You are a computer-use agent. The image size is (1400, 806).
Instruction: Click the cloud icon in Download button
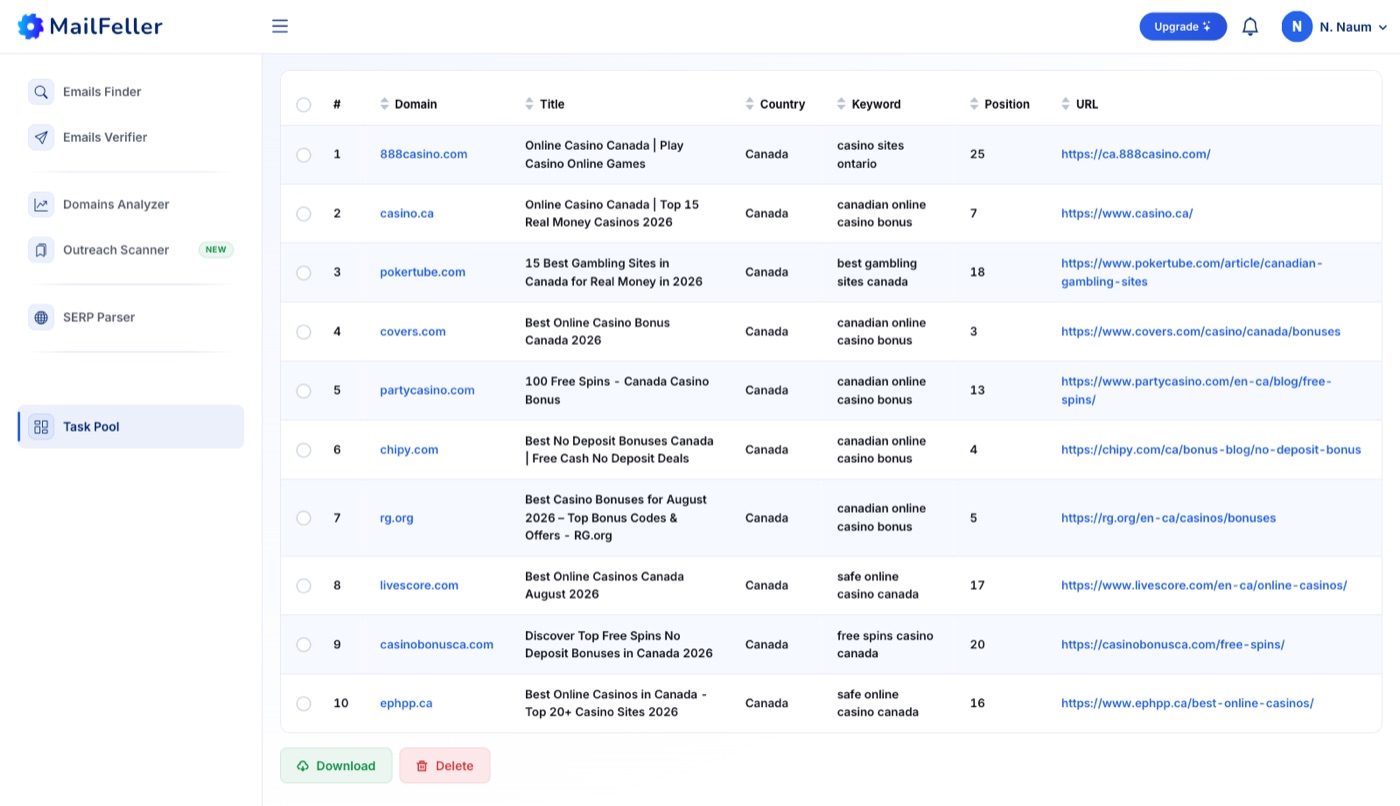303,766
